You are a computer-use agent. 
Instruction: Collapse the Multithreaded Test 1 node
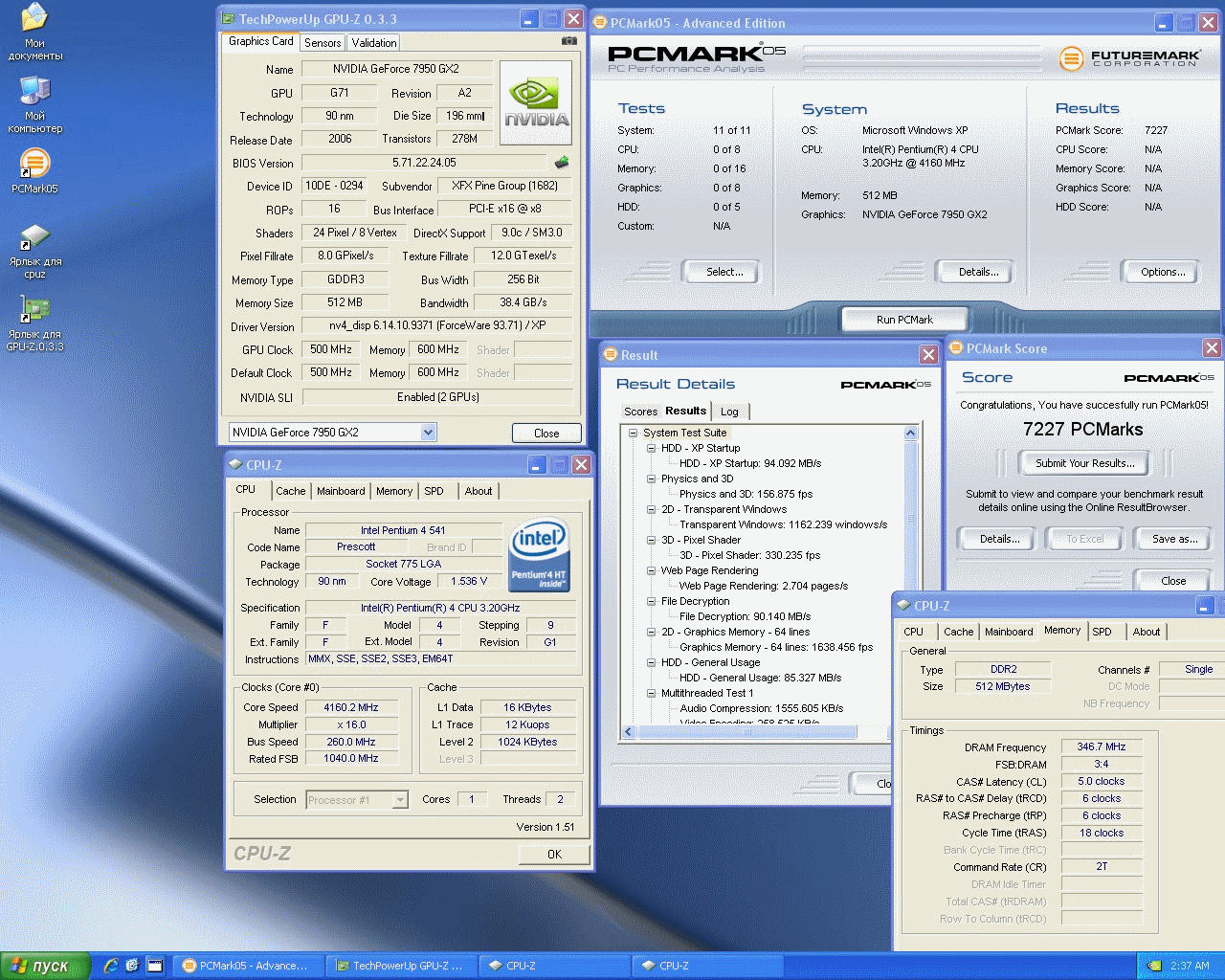click(x=651, y=693)
